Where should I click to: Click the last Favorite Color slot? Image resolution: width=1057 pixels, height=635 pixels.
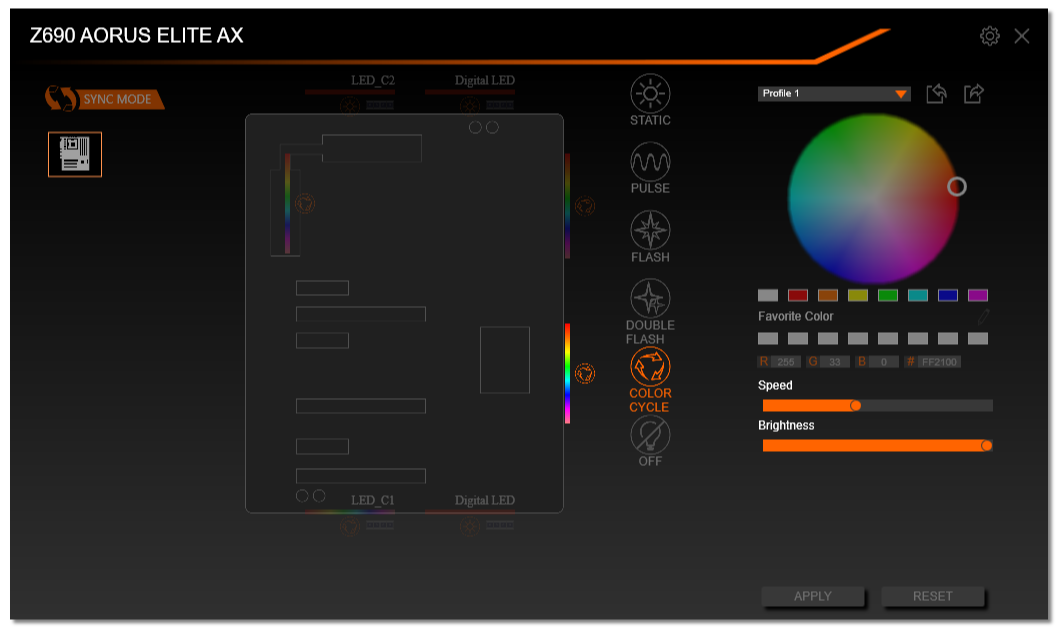[x=977, y=338]
